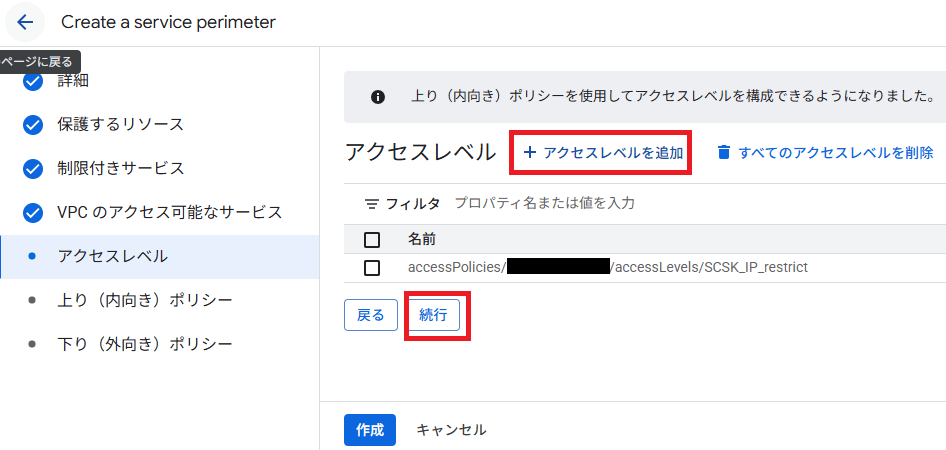Image resolution: width=946 pixels, height=450 pixels.
Task: Click the 保護するリソース checkmark icon
Action: (33, 125)
